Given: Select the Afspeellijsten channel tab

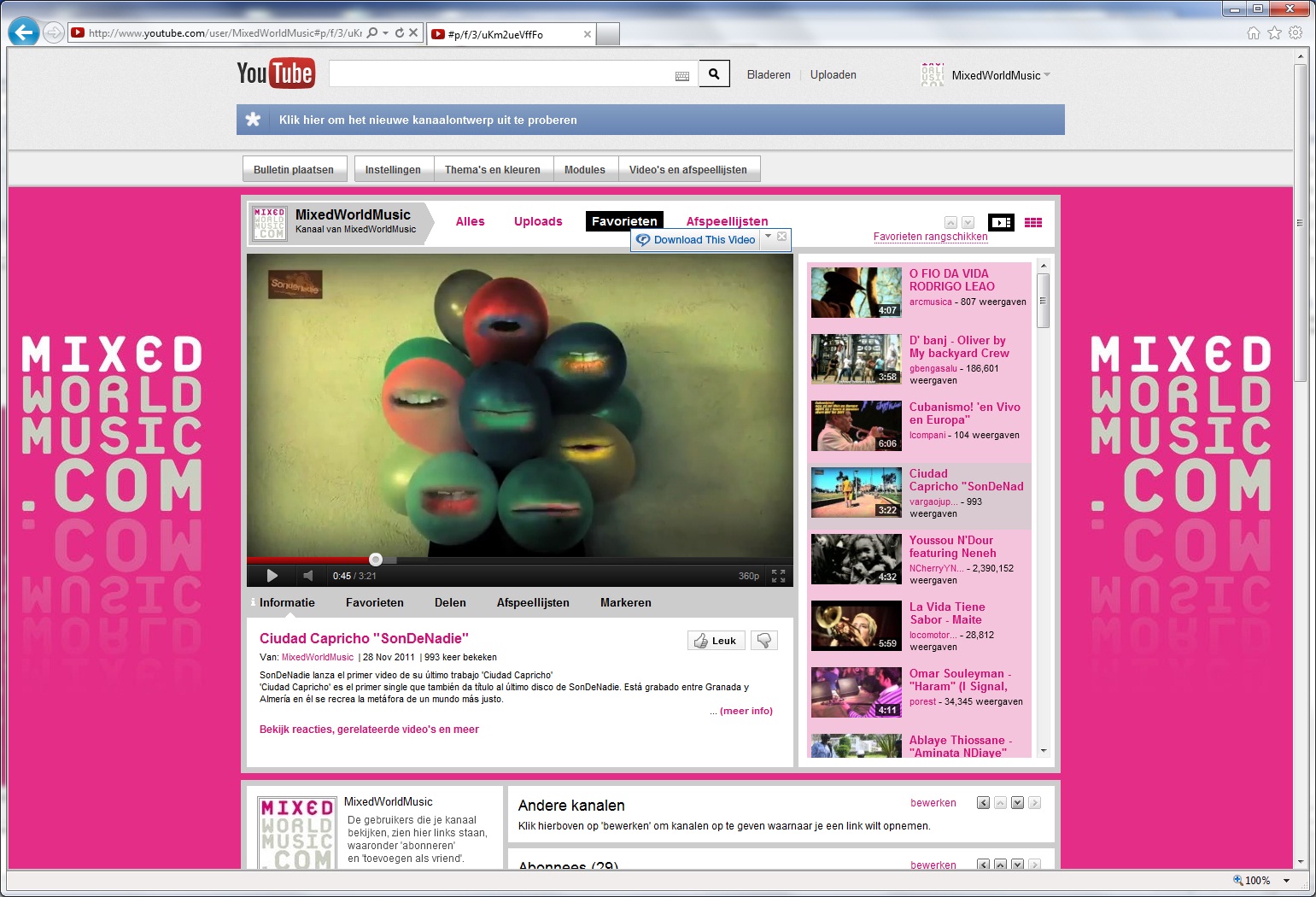Looking at the screenshot, I should pos(727,221).
